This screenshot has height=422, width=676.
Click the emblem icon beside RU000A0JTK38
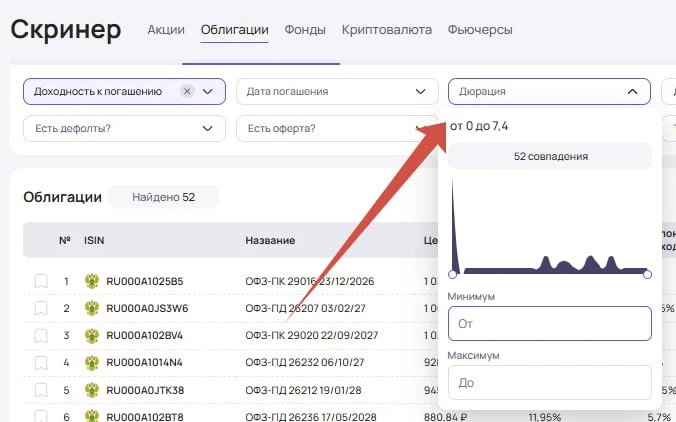click(92, 390)
